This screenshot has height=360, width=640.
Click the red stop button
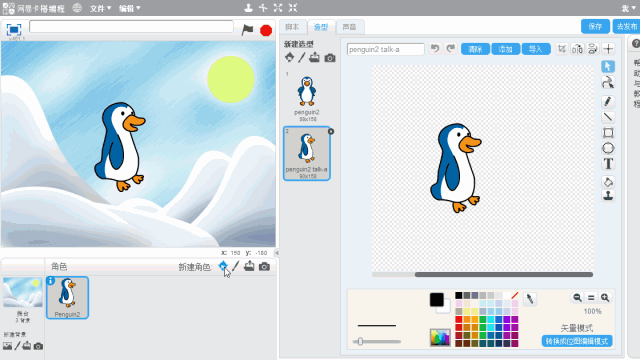(x=266, y=30)
